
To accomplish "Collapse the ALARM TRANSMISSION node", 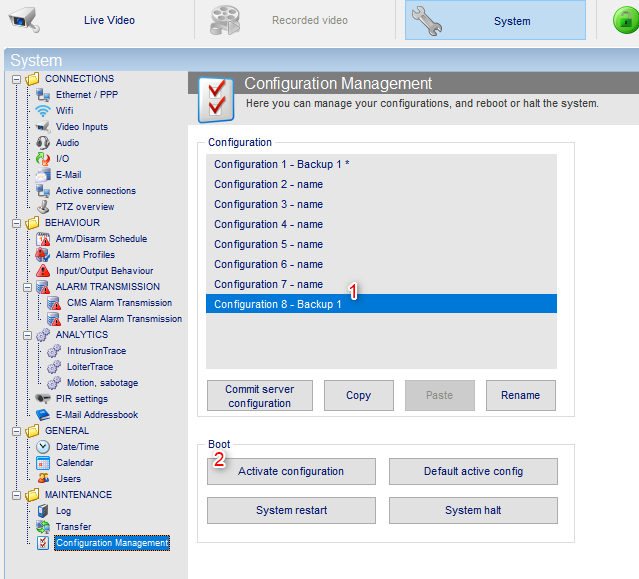I will pos(27,287).
